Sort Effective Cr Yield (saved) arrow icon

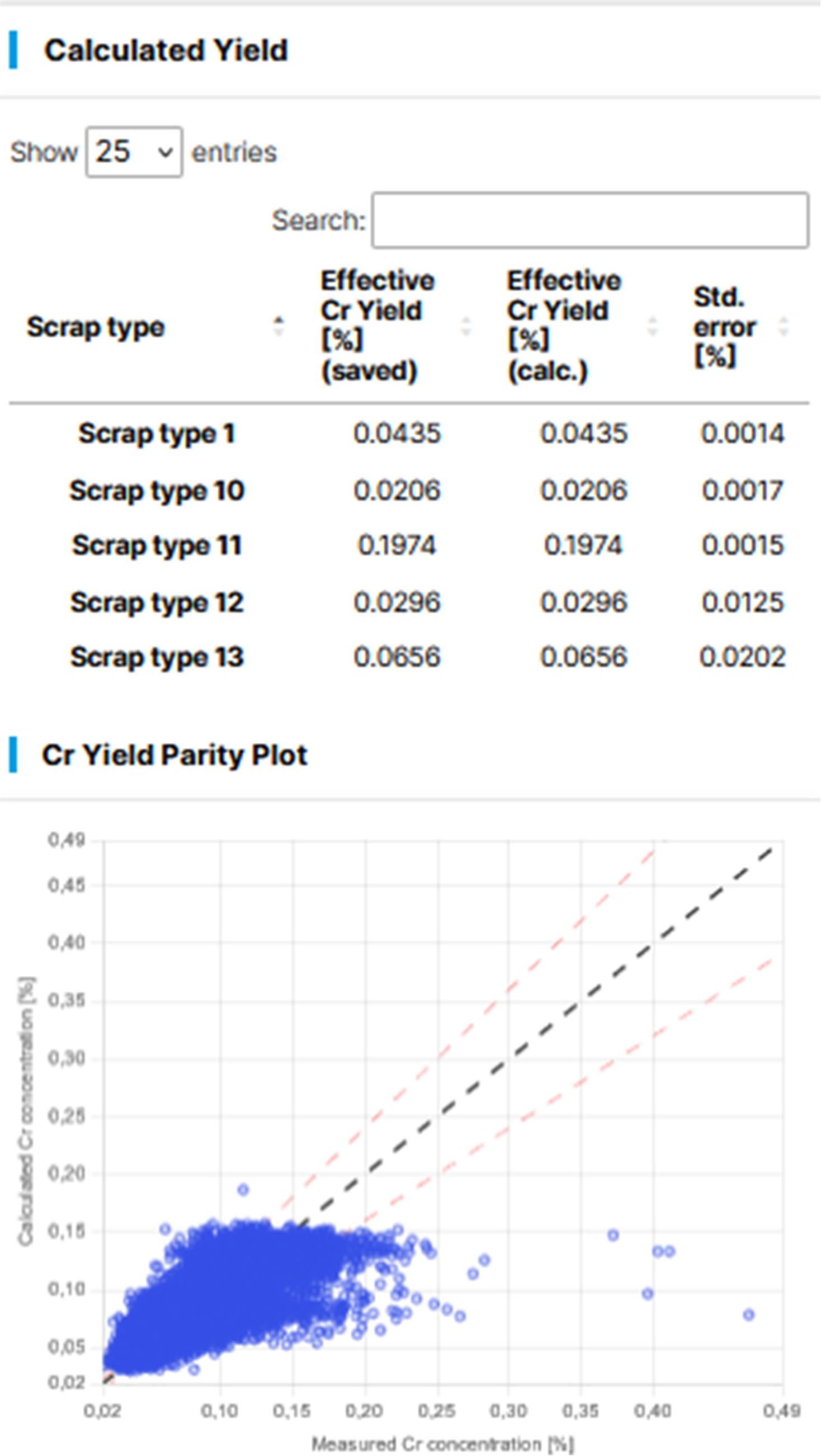coord(466,327)
